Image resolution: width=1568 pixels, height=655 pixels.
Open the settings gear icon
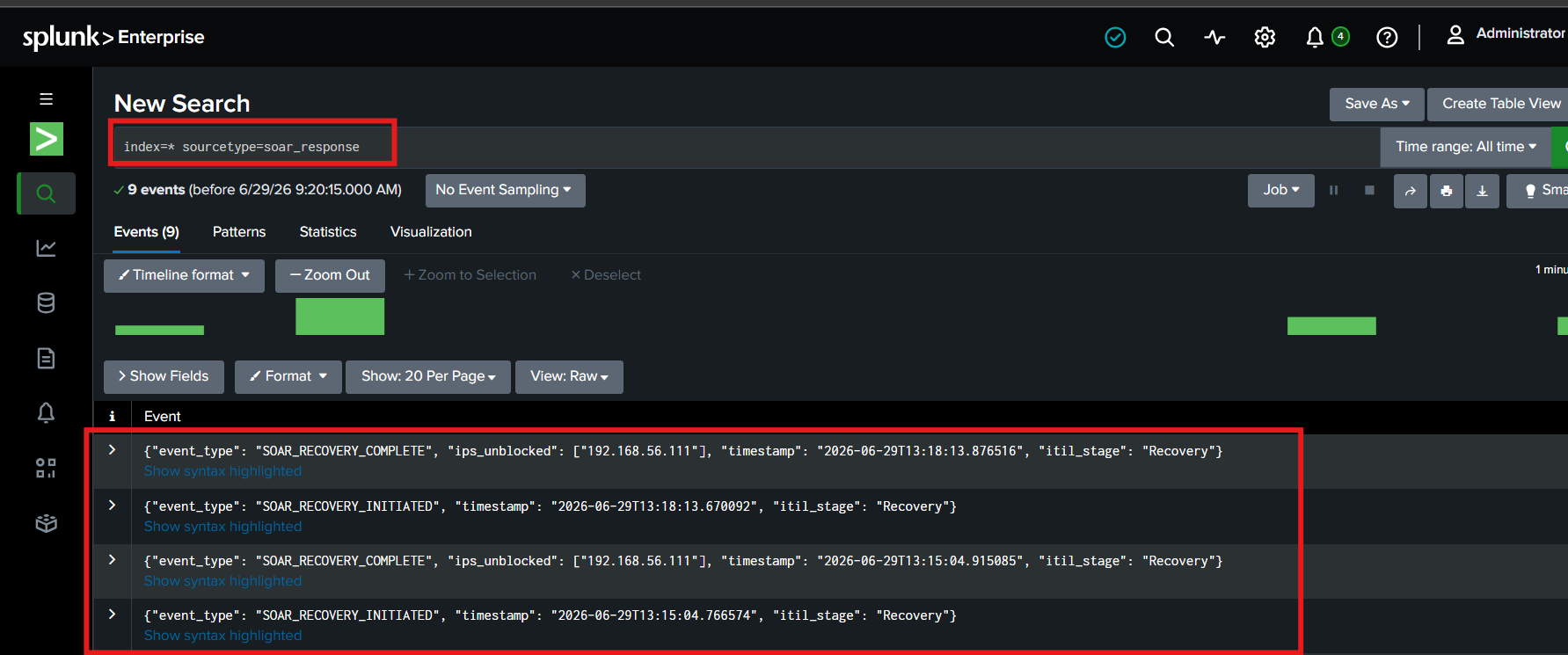click(1265, 37)
